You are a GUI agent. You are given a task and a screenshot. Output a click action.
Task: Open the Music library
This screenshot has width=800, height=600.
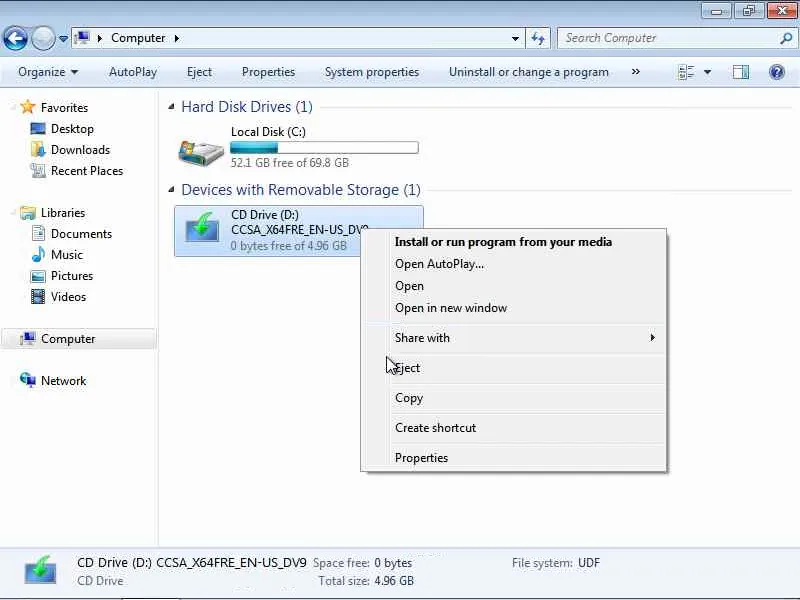click(66, 255)
